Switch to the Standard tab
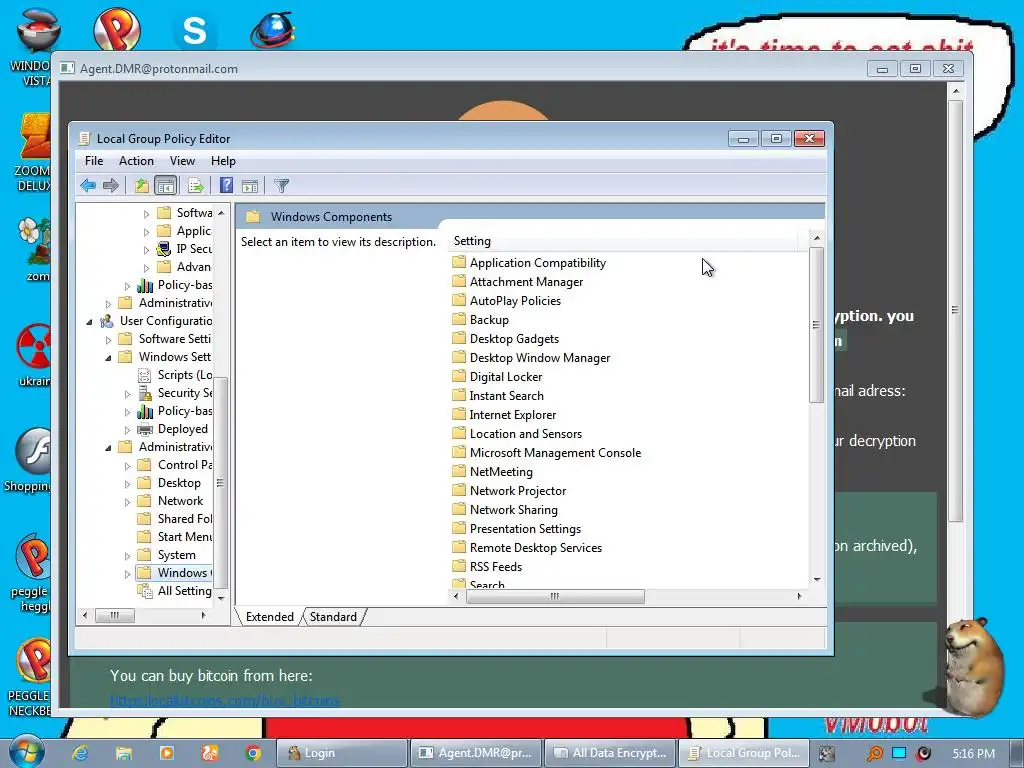The image size is (1024, 768). click(x=333, y=616)
